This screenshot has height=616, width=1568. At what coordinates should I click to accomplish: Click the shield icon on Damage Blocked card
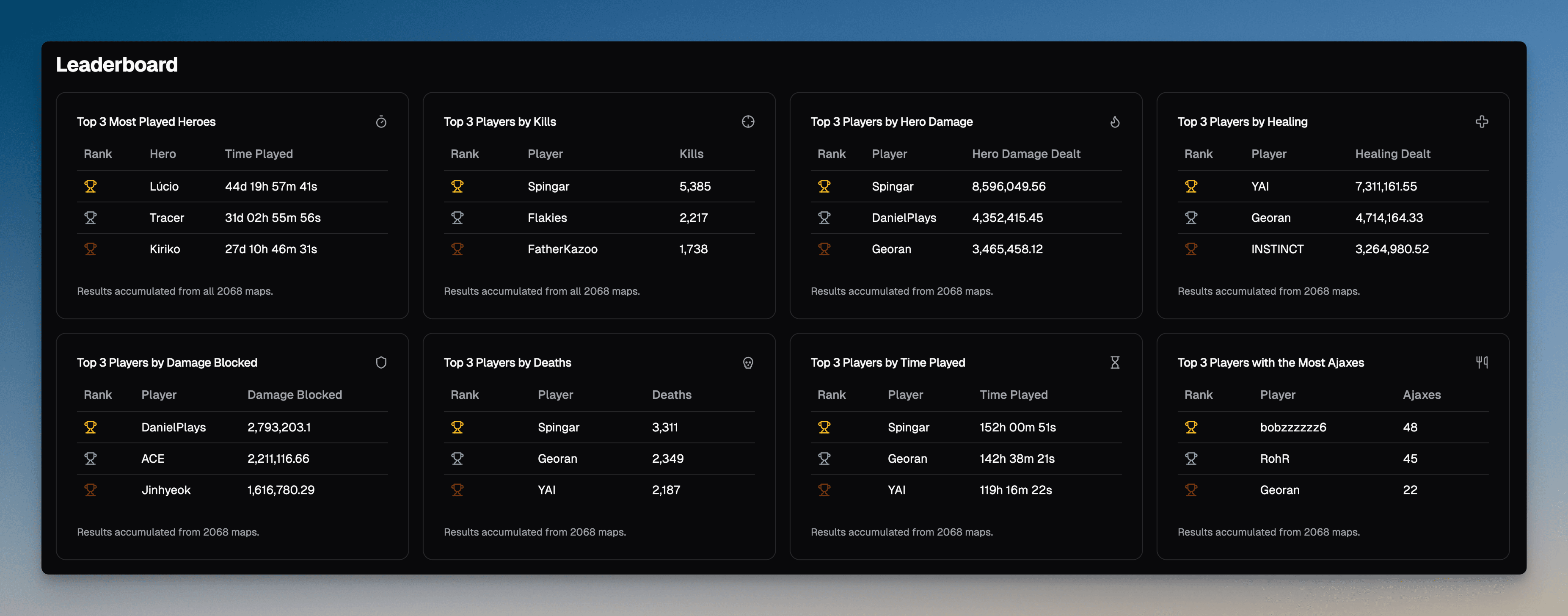coord(381,363)
